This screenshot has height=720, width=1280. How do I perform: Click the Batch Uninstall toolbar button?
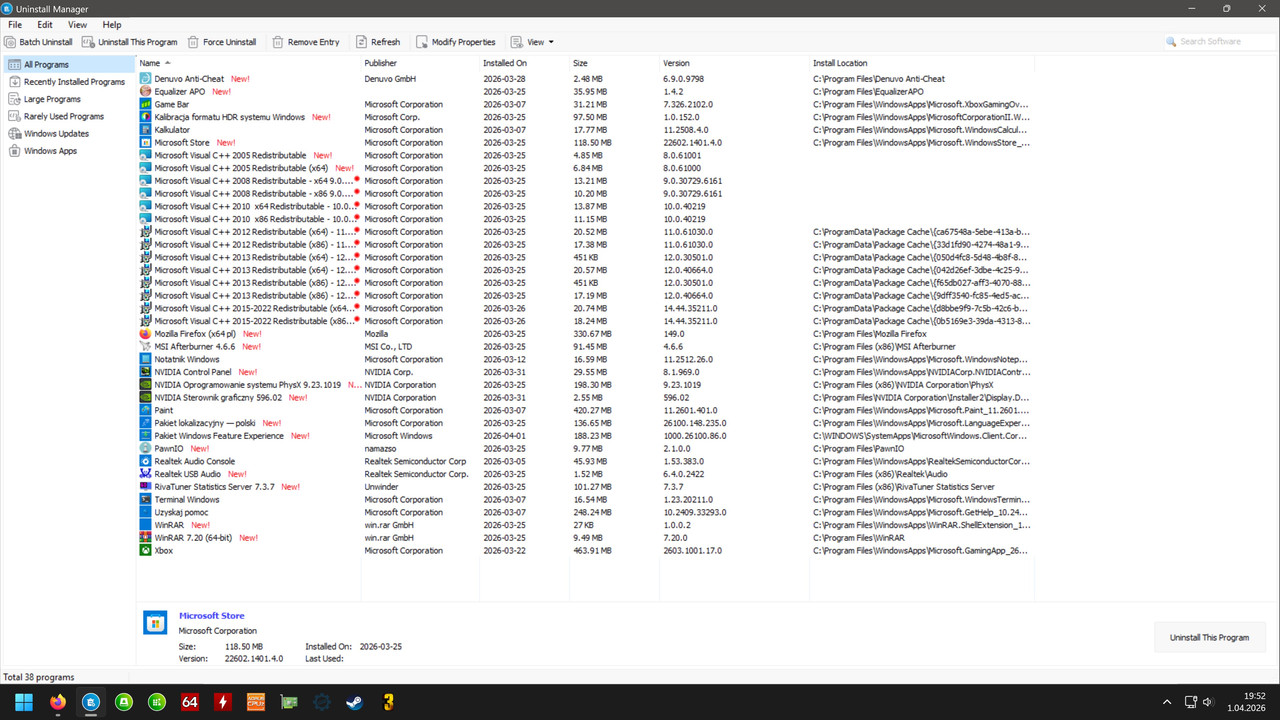pos(39,42)
